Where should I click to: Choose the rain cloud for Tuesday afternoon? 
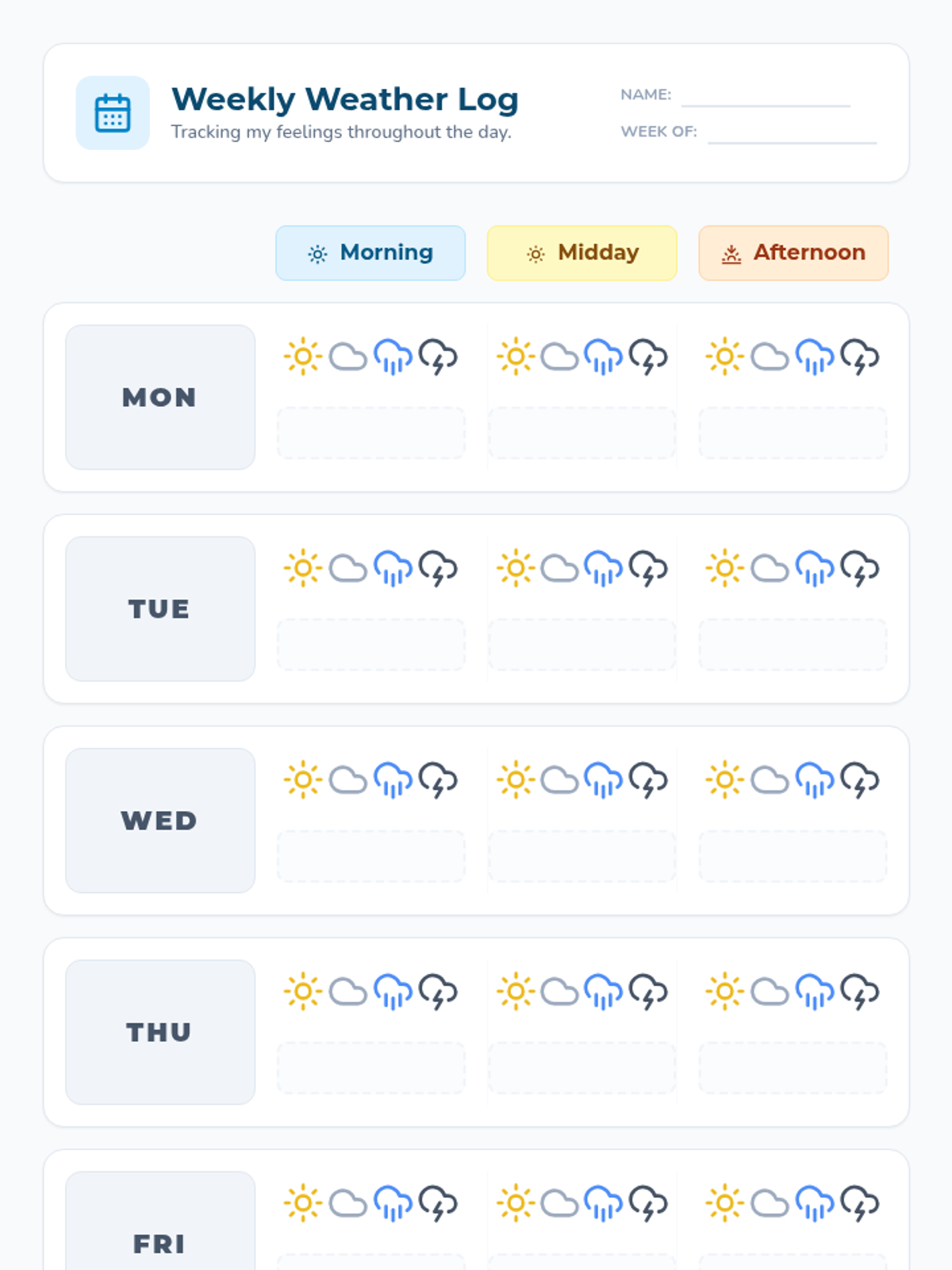click(815, 568)
